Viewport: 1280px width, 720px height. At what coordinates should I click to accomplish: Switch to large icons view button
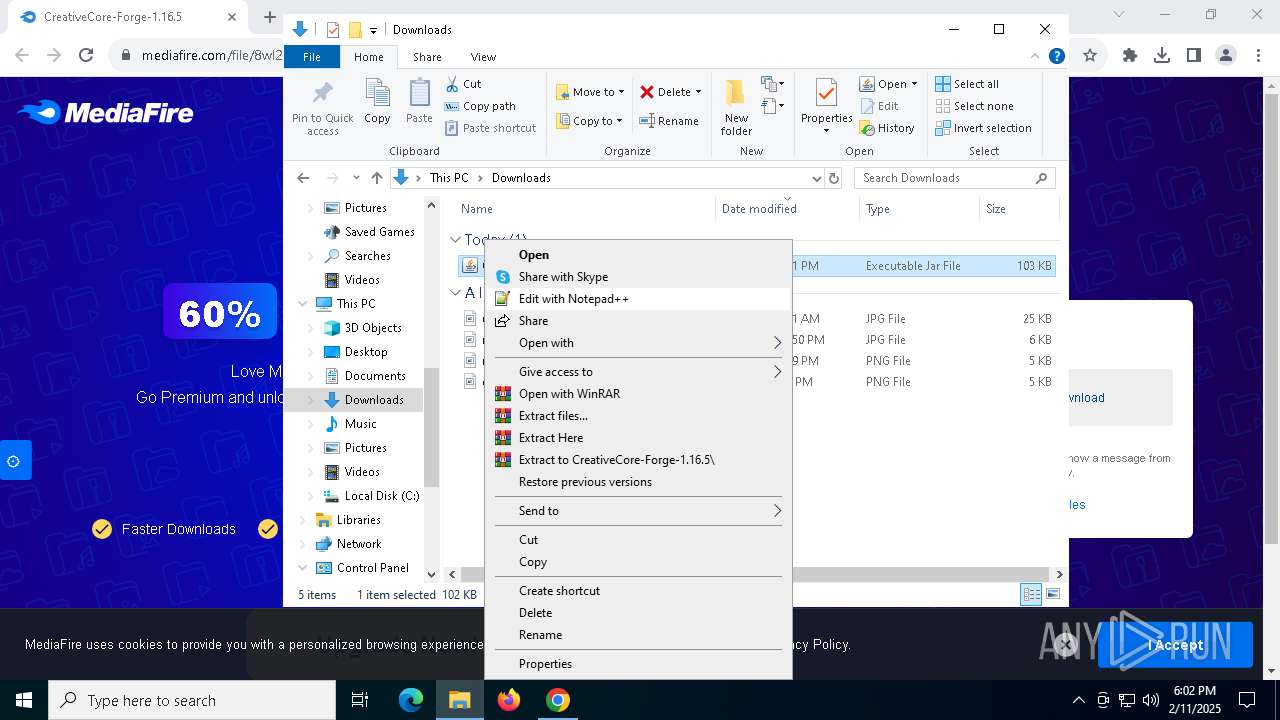click(1052, 595)
